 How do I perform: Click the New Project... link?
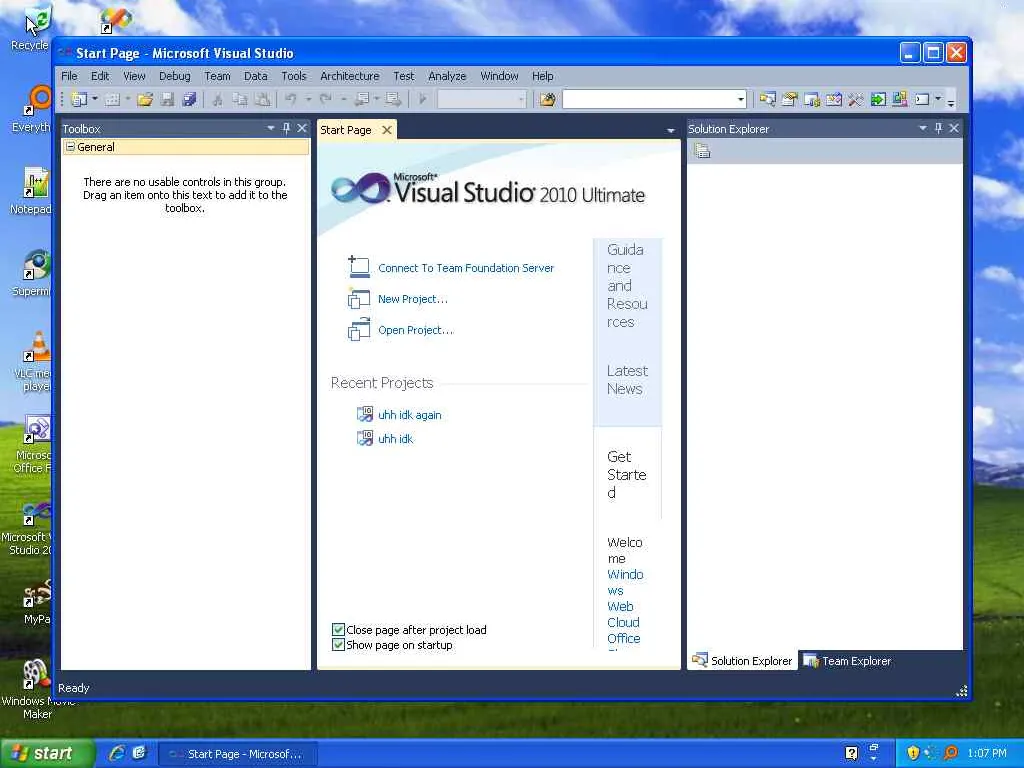pyautogui.click(x=413, y=299)
